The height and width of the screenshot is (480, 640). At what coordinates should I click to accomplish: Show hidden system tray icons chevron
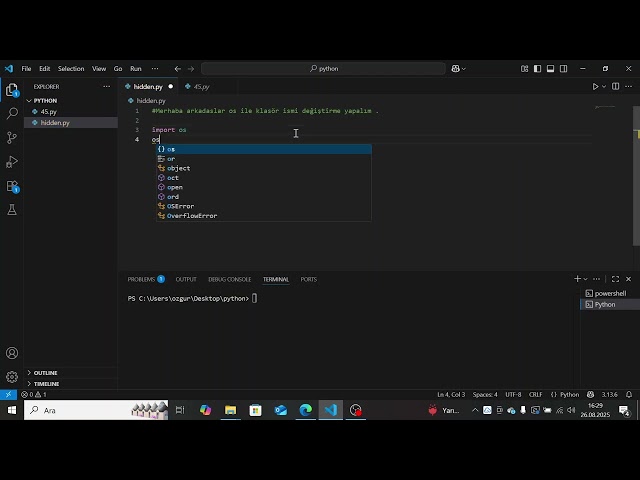[475, 410]
